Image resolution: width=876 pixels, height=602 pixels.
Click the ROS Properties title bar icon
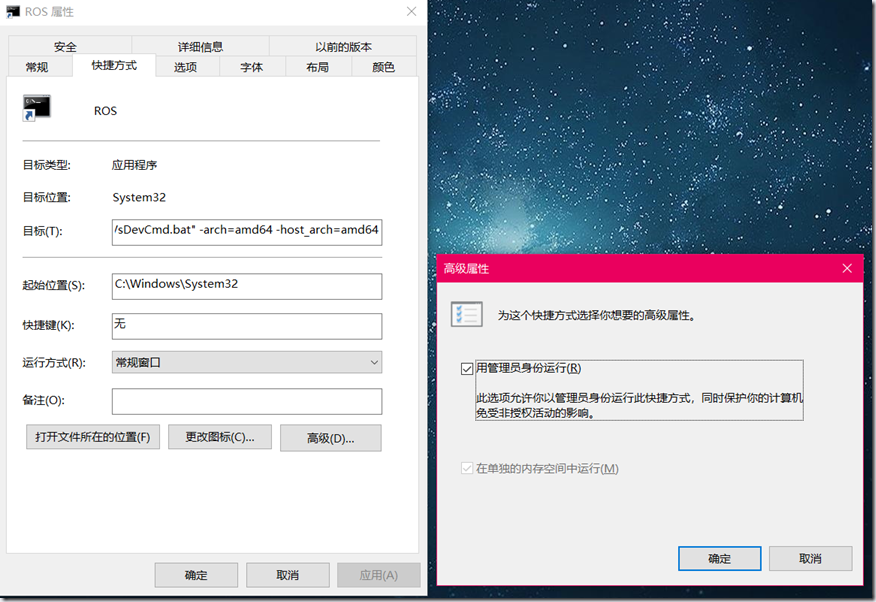coord(13,11)
